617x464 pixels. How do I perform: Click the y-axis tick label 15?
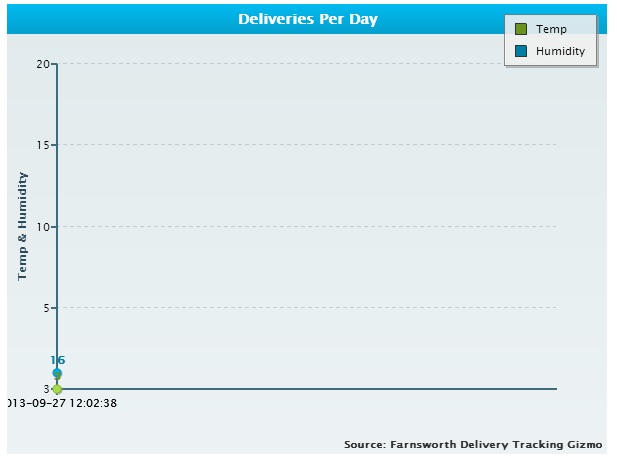tap(43, 145)
